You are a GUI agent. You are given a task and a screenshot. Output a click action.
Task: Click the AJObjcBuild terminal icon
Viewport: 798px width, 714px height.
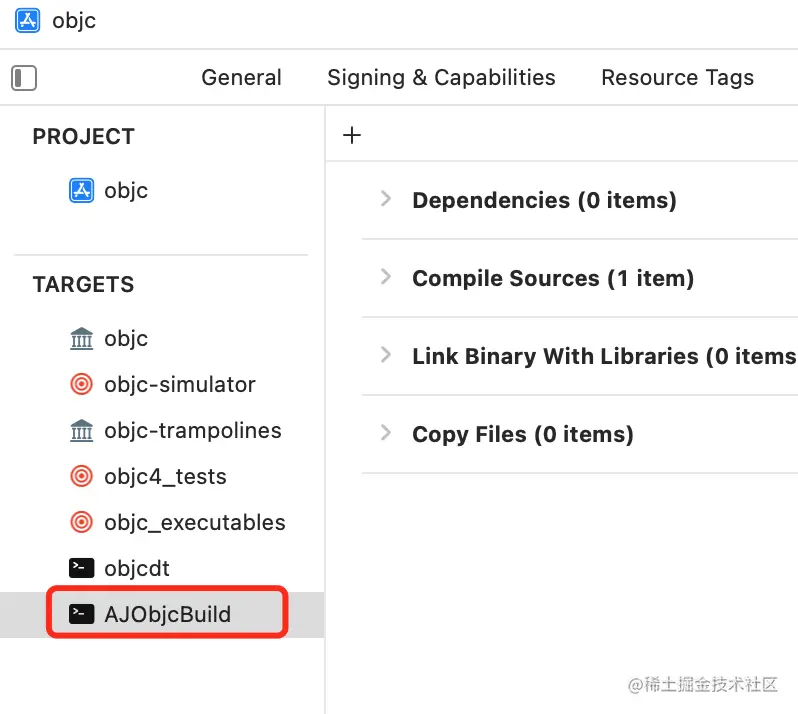(x=81, y=614)
